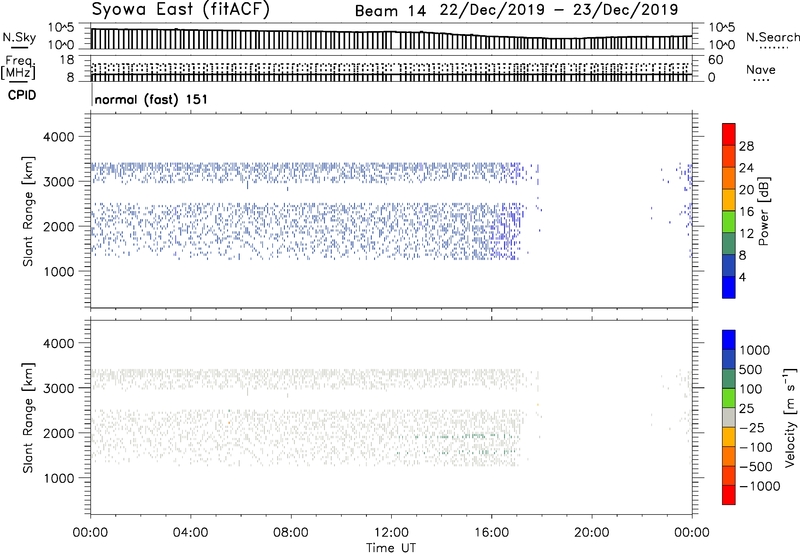
Task: Click the 'N.Sky' legend label
Action: pos(19,37)
